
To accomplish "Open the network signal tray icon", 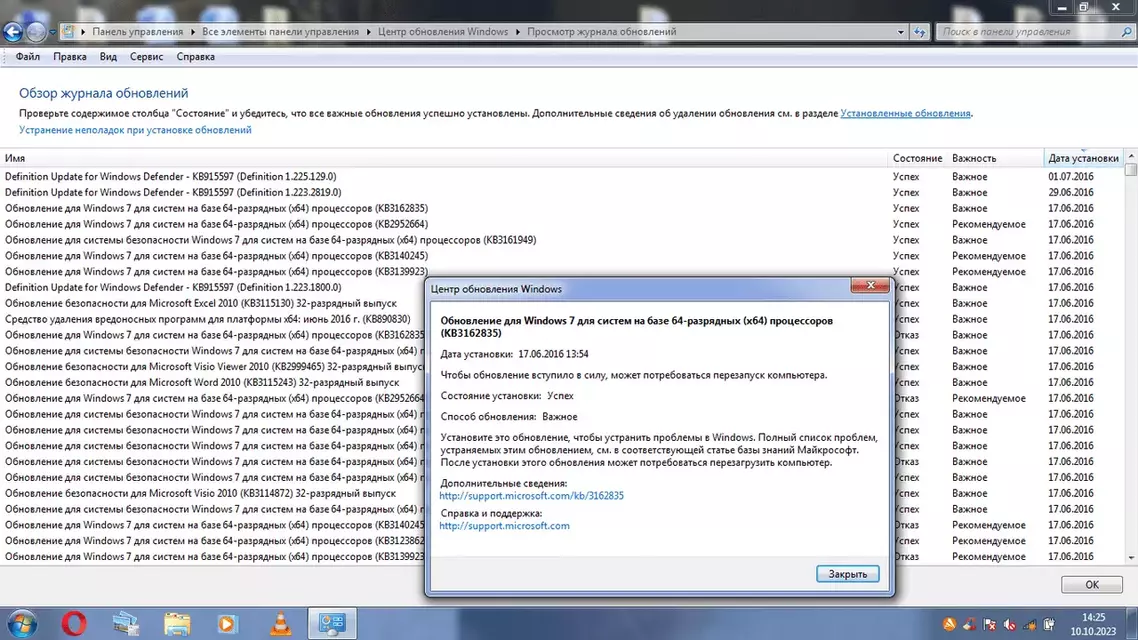I will point(1030,624).
